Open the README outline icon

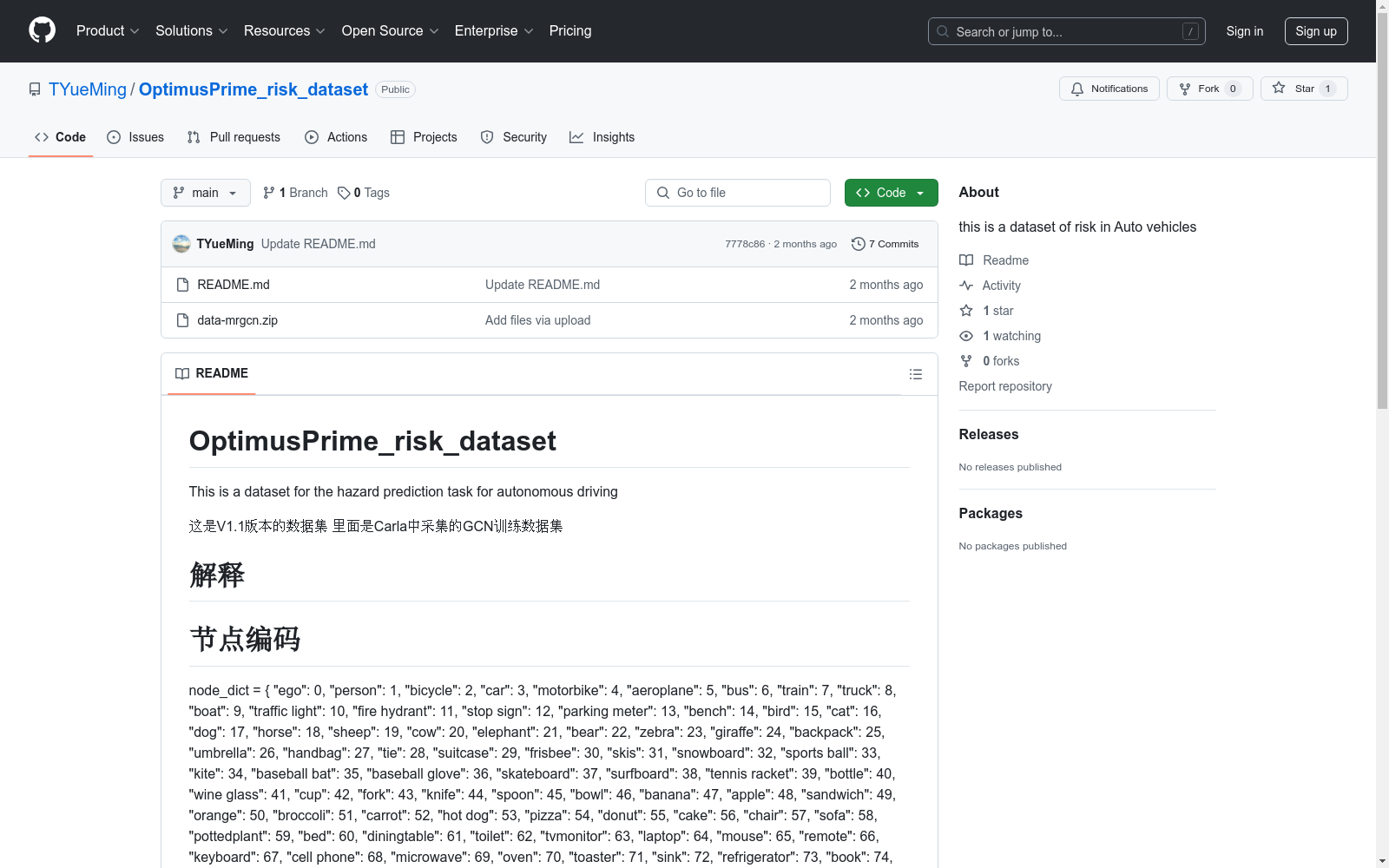pos(915,374)
